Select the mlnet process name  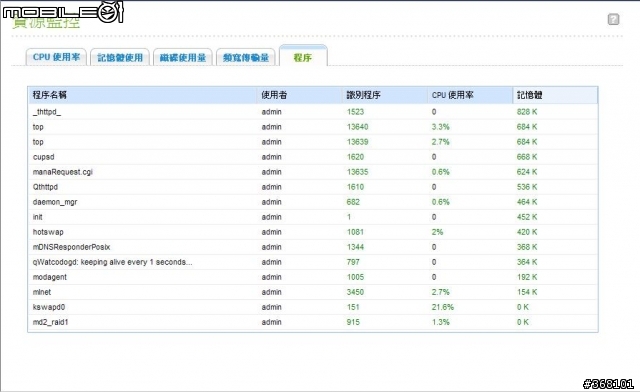42,292
